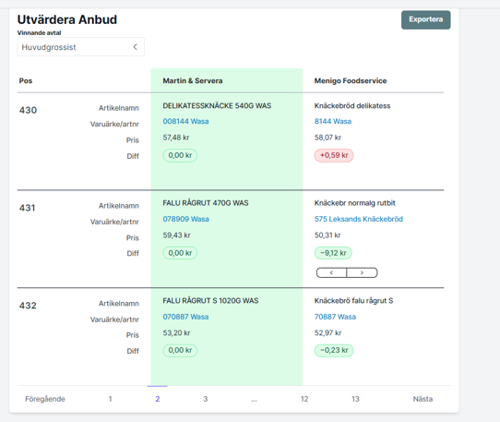Go to pagination page 13
This screenshot has height=422, width=500.
coord(355,399)
